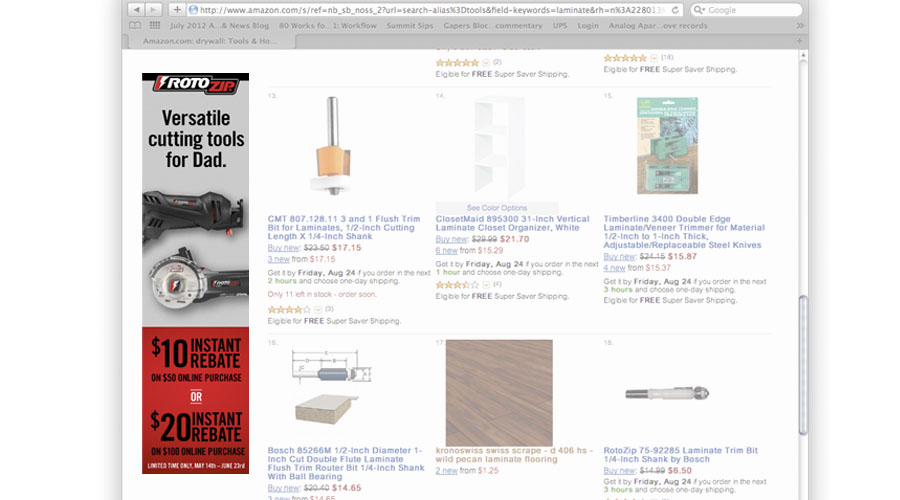900x500 pixels.
Task: Open the UPS bookmark
Action: pyautogui.click(x=560, y=26)
